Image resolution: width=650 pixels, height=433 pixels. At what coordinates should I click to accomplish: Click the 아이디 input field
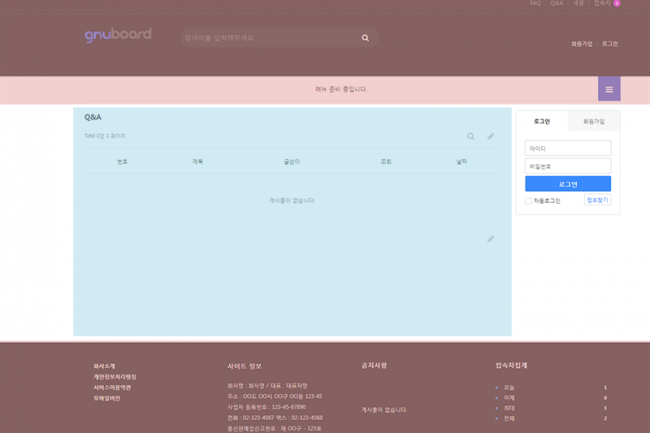(567, 148)
